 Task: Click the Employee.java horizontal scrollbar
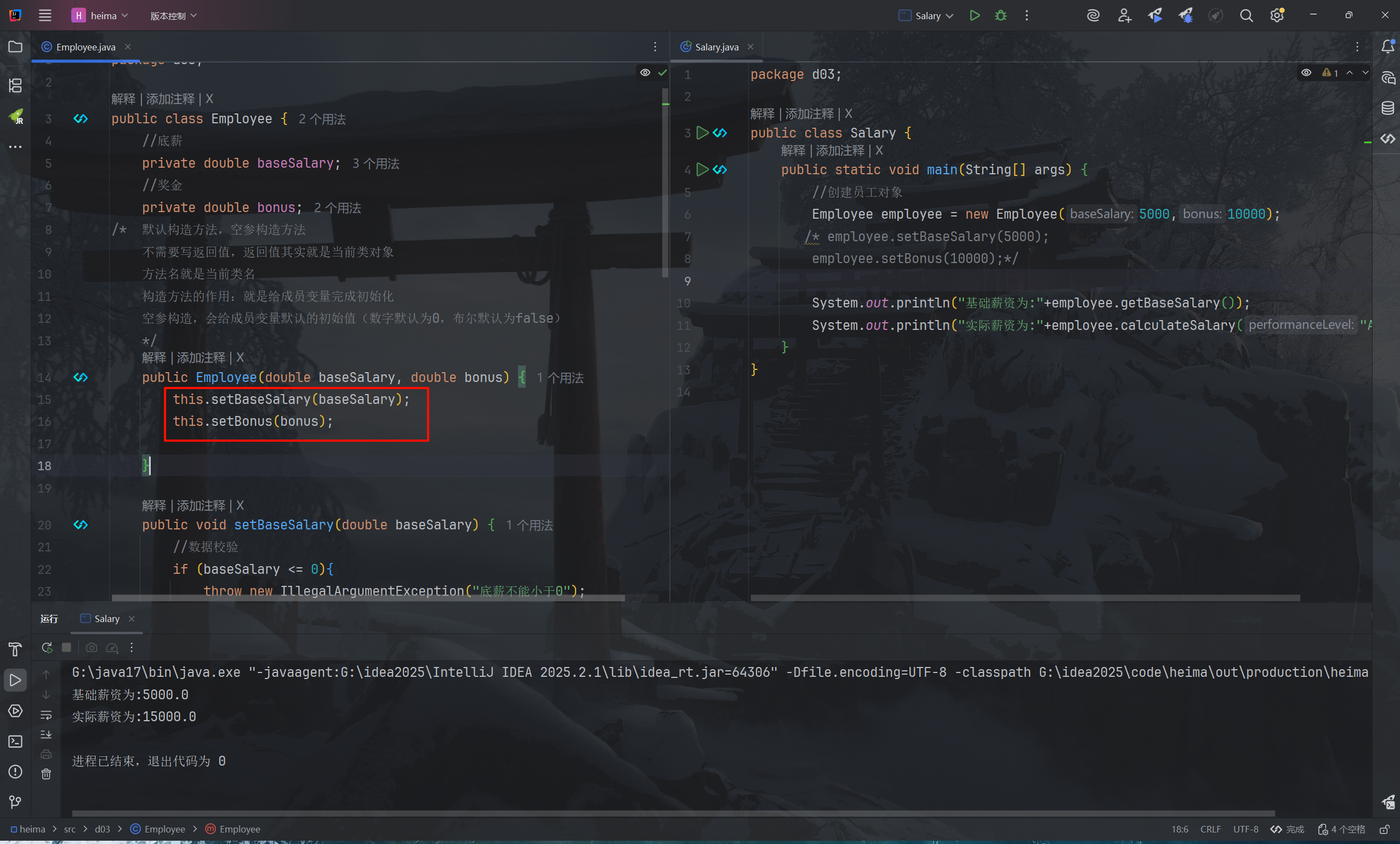tap(368, 597)
